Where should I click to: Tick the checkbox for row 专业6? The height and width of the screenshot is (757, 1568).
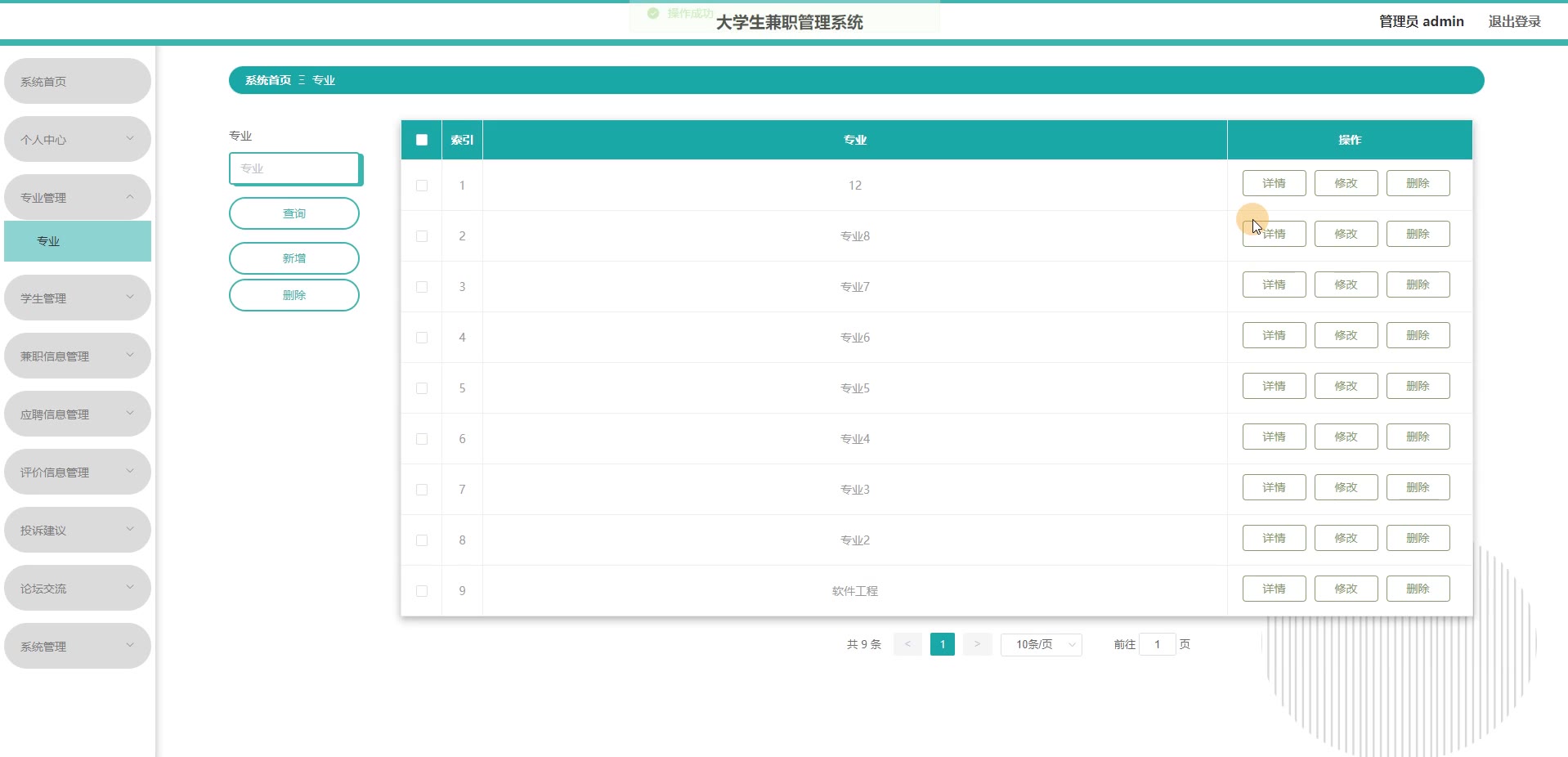click(x=422, y=338)
